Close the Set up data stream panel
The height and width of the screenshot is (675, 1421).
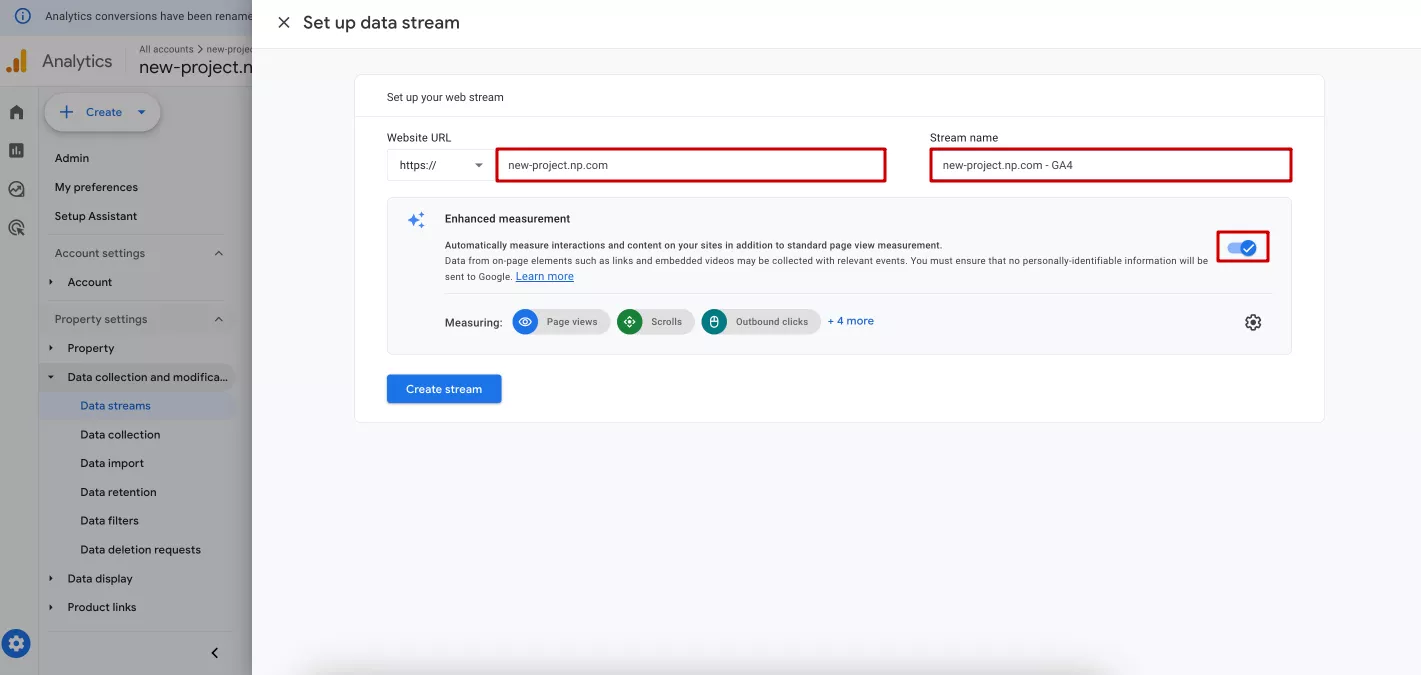[x=284, y=23]
